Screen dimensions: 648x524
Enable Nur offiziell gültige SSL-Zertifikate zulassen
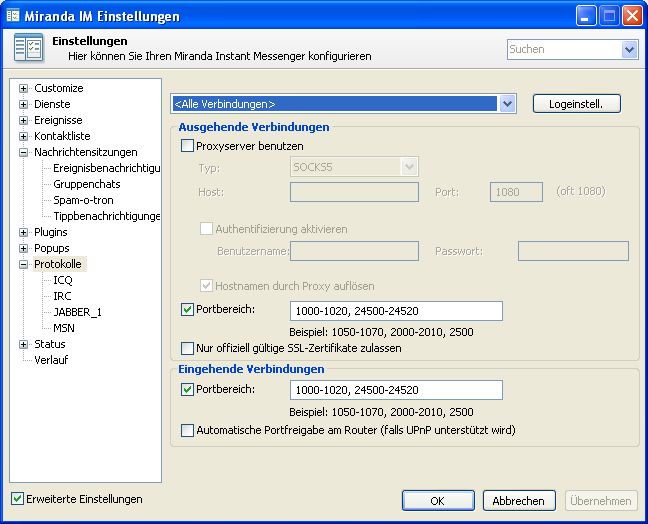click(187, 348)
